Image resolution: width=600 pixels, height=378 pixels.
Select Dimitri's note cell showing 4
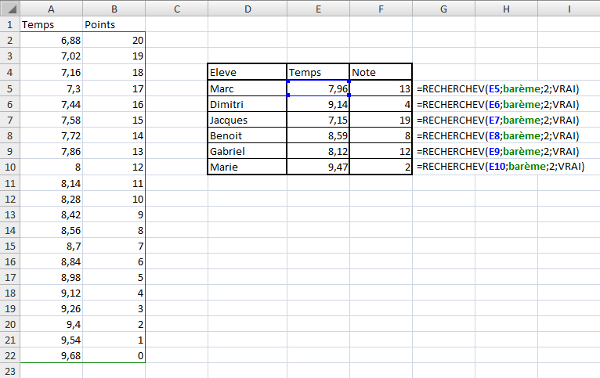pyautogui.click(x=381, y=104)
